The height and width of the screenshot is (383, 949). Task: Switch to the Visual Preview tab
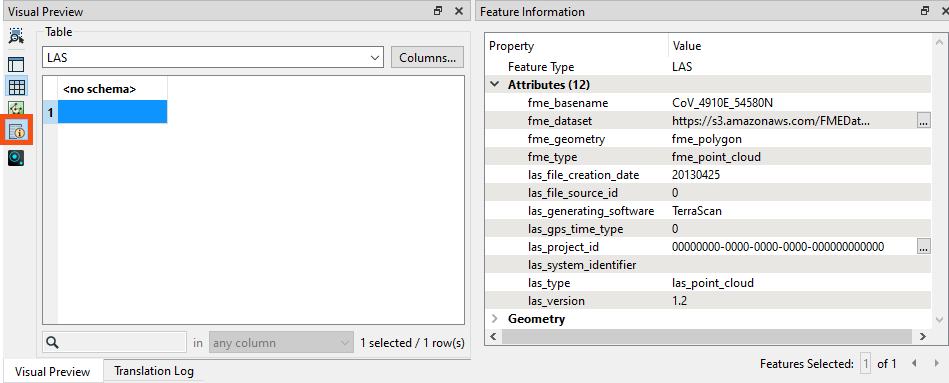click(x=53, y=372)
